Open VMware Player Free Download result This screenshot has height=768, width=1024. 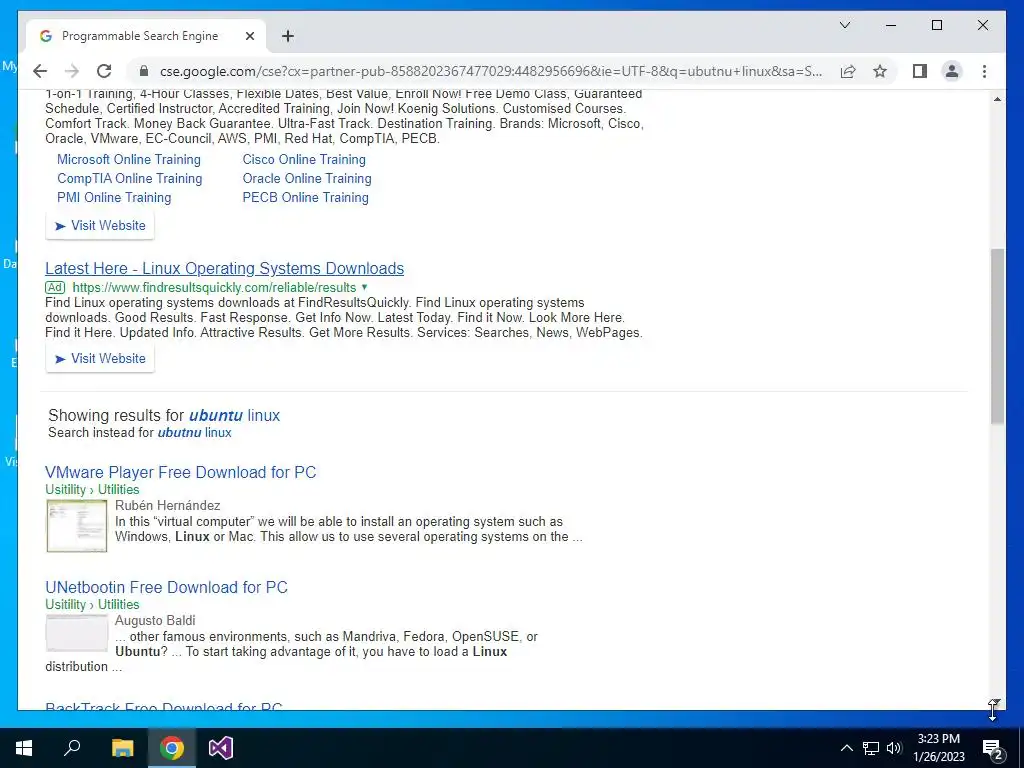[180, 472]
